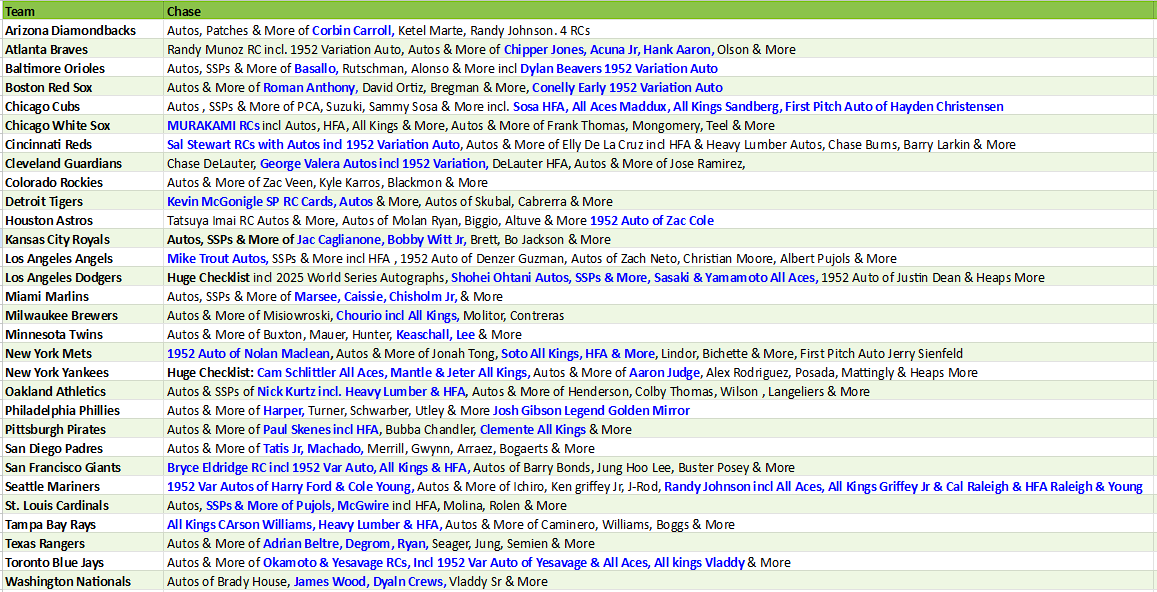Select the James Wood, Dyaln Crews cell

660,582
